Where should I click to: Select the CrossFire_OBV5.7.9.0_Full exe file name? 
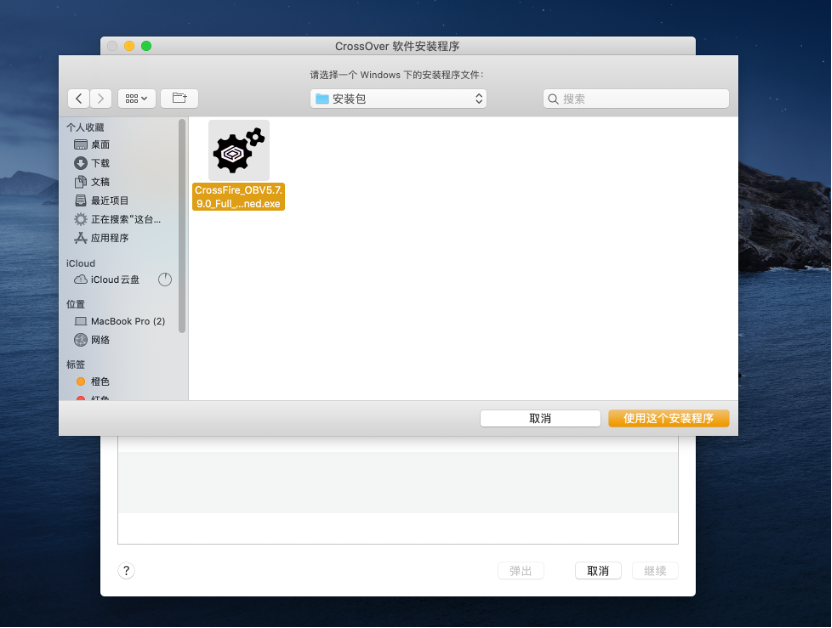238,197
